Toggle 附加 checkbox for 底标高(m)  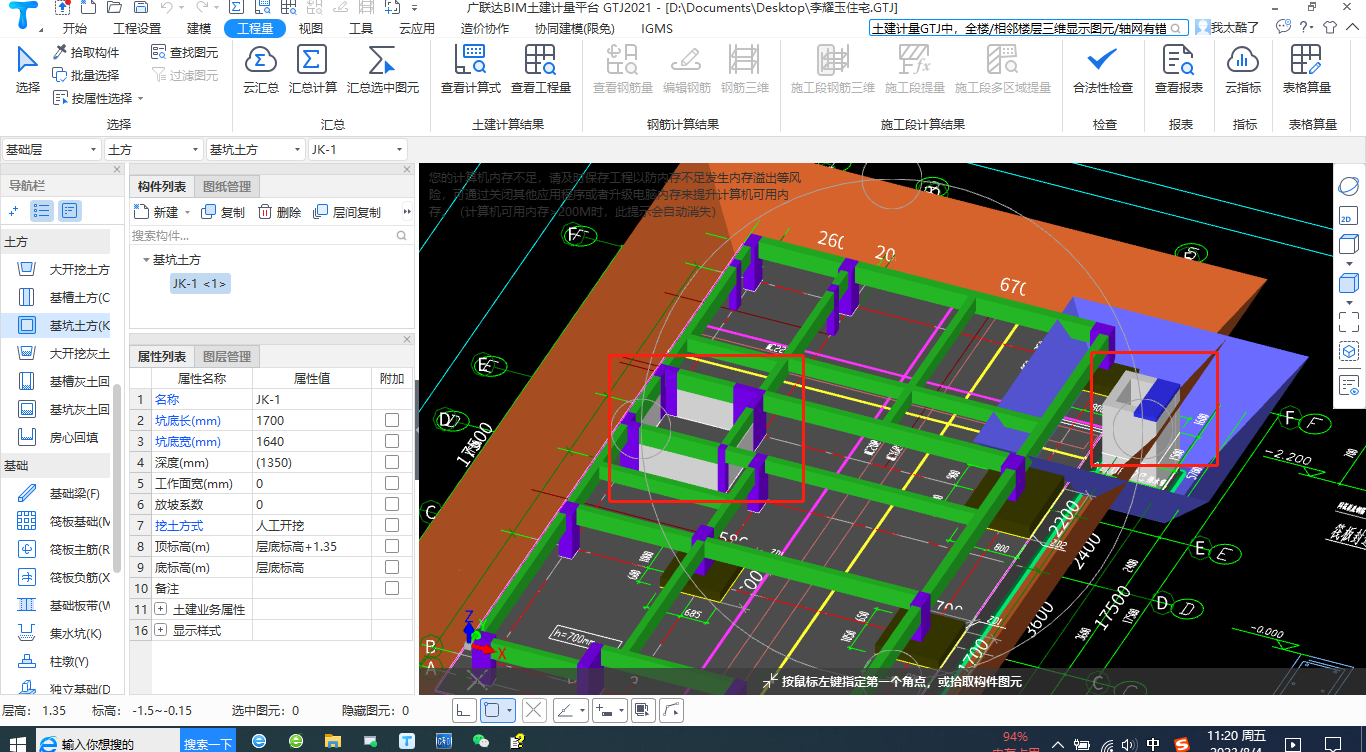point(391,567)
